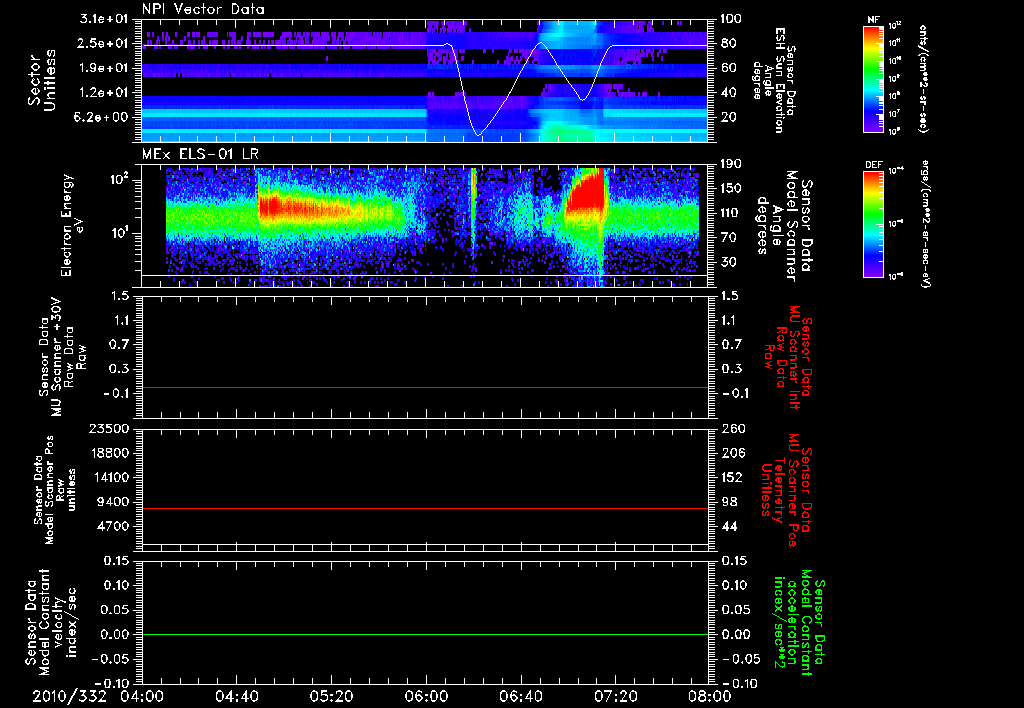Click the 70 scanner angle tick
This screenshot has height=708, width=1024.
point(728,237)
